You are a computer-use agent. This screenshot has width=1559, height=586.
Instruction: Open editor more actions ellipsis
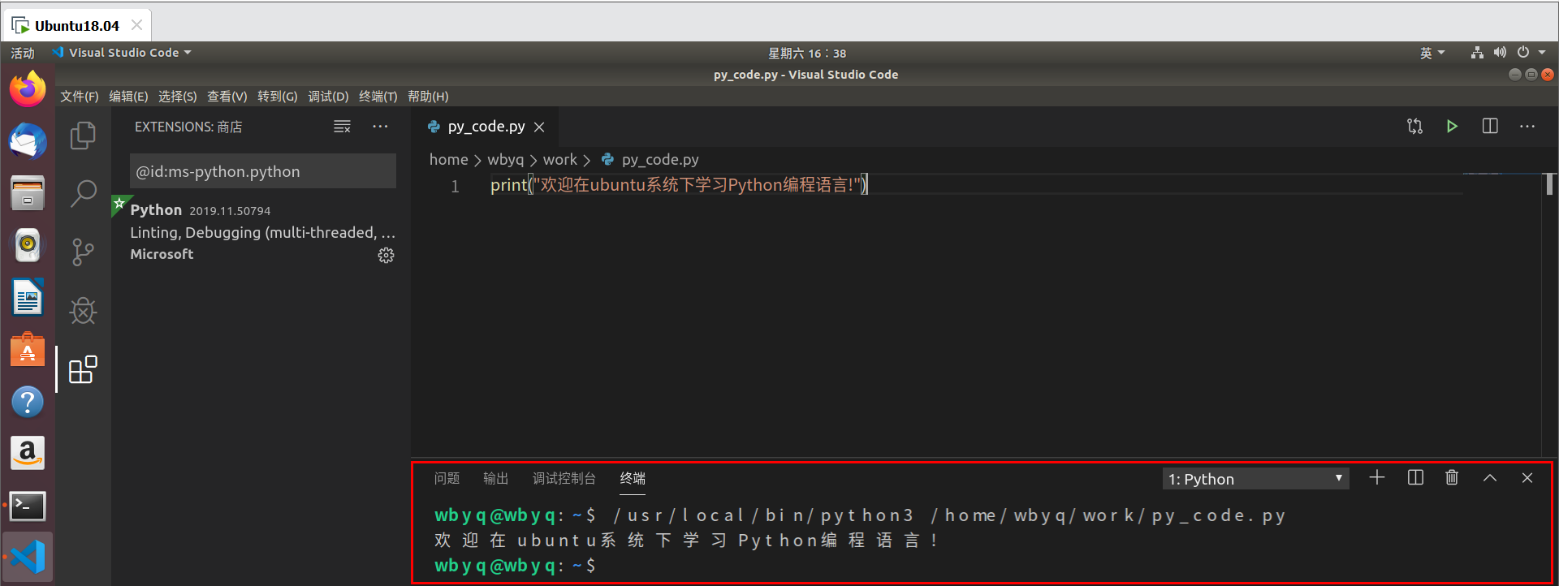point(1527,126)
